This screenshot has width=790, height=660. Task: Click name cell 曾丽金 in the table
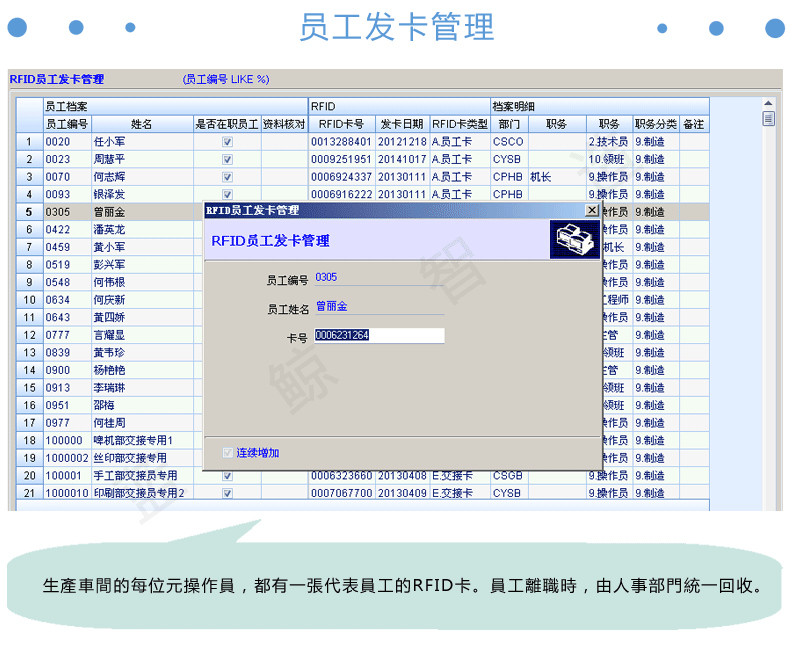(142, 212)
